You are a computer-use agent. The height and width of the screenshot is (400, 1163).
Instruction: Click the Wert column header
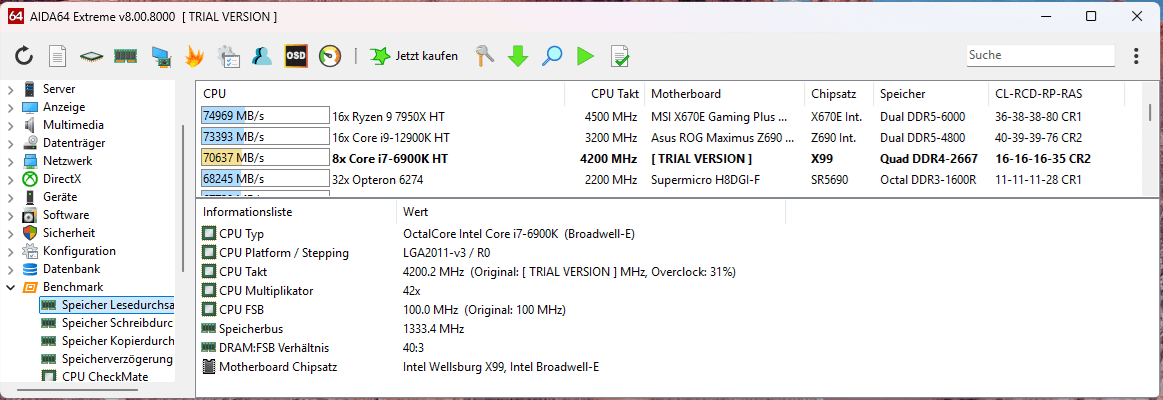(590, 212)
